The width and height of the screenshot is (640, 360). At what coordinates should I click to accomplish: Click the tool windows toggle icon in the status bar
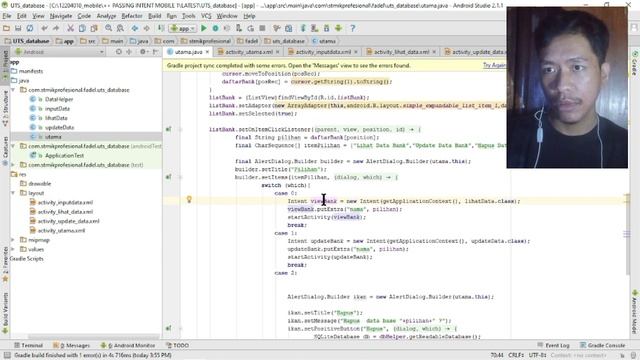pyautogui.click(x=7, y=355)
